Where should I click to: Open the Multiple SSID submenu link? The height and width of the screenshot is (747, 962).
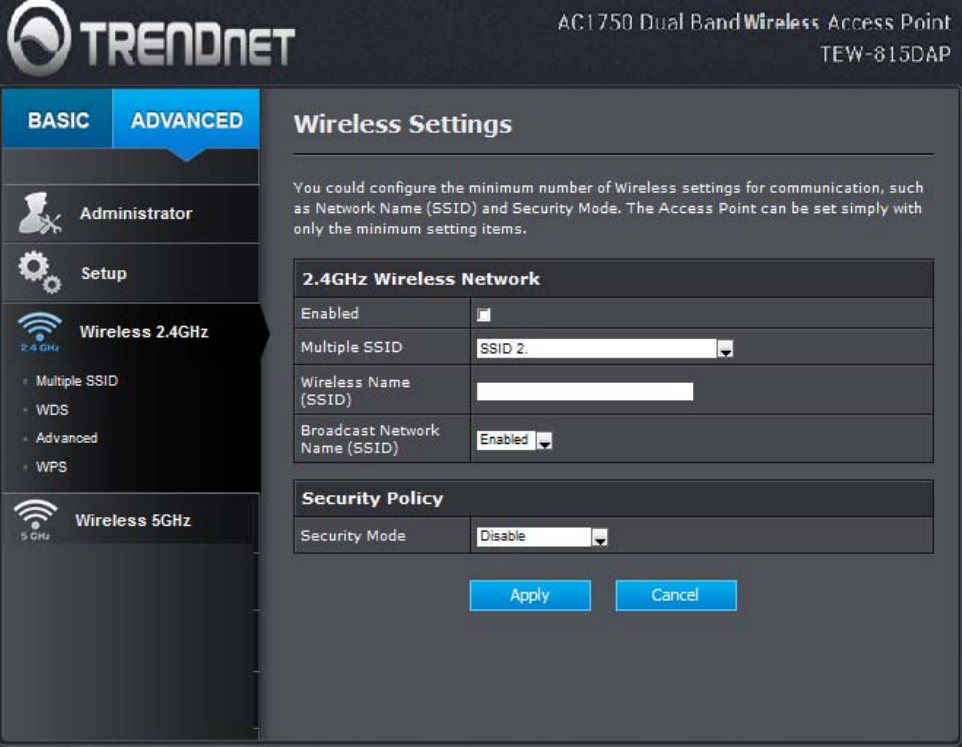tap(77, 381)
